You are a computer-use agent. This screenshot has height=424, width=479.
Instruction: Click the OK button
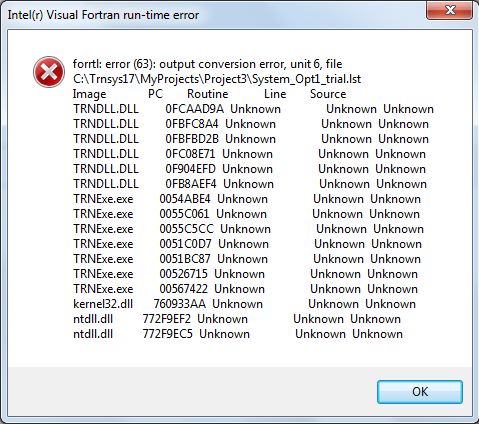pyautogui.click(x=420, y=392)
